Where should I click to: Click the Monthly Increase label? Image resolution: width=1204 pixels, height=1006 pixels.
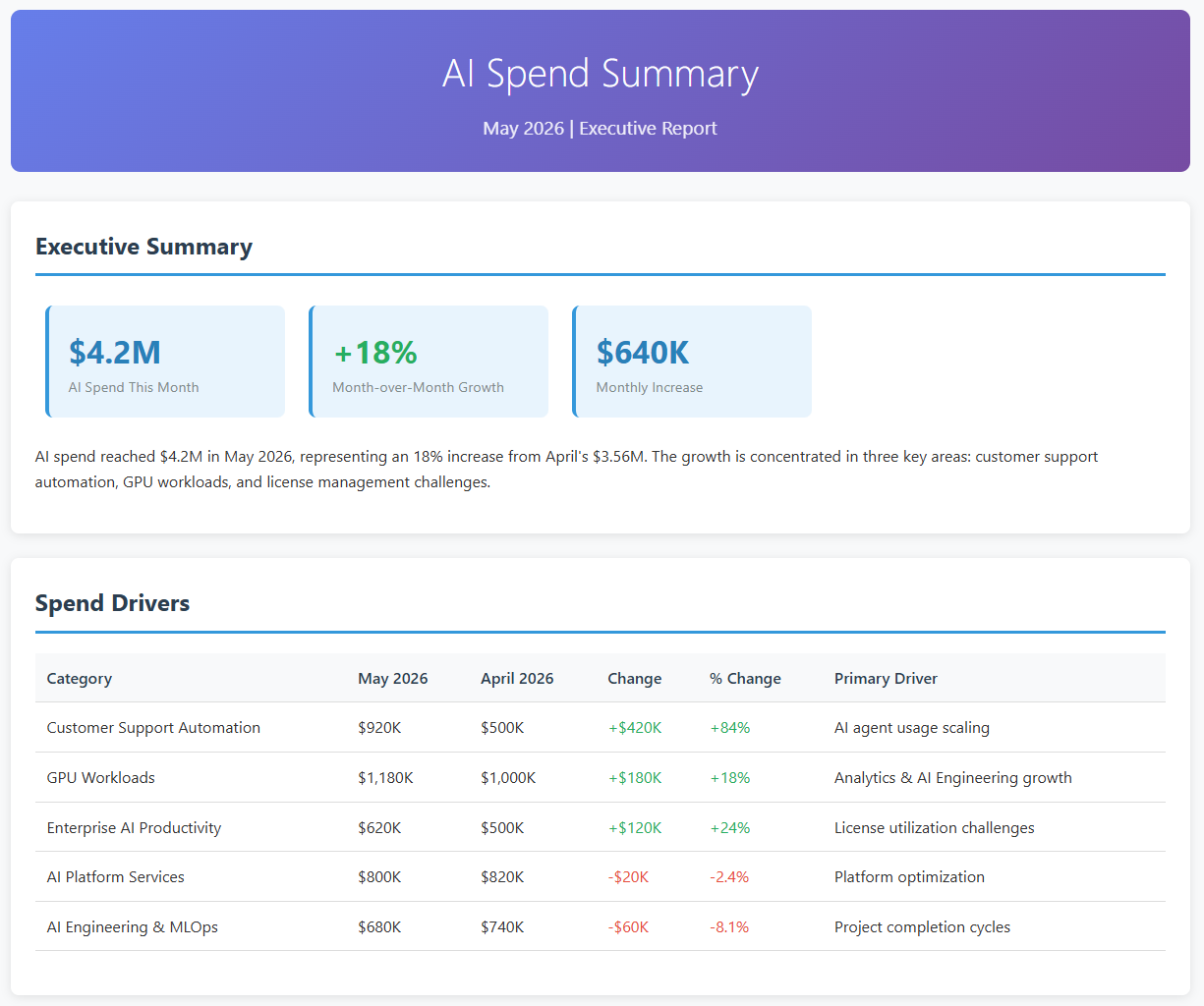pyautogui.click(x=650, y=387)
